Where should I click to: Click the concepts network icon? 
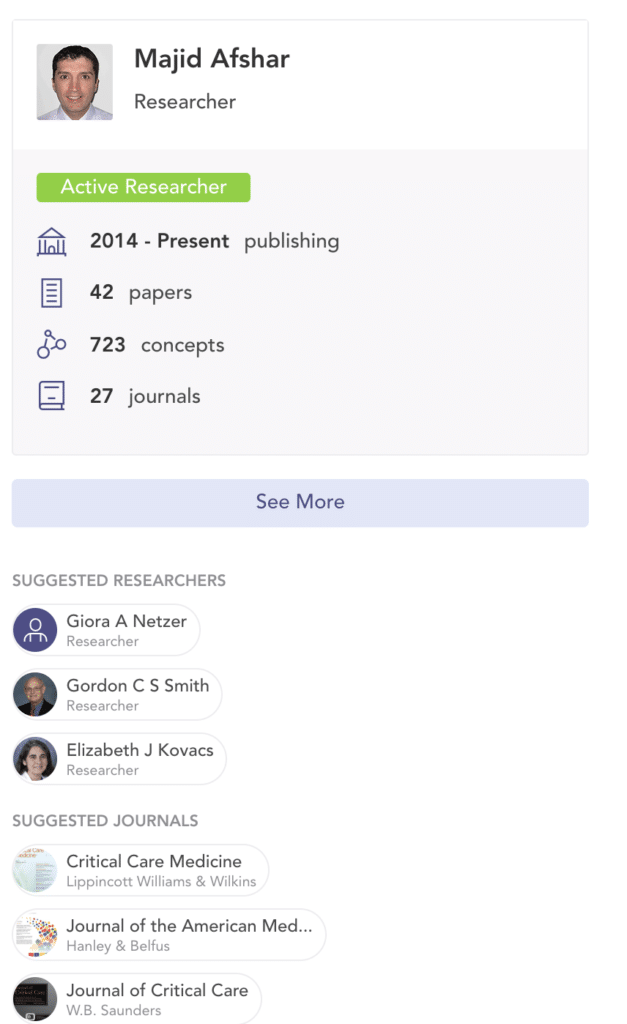coord(52,344)
